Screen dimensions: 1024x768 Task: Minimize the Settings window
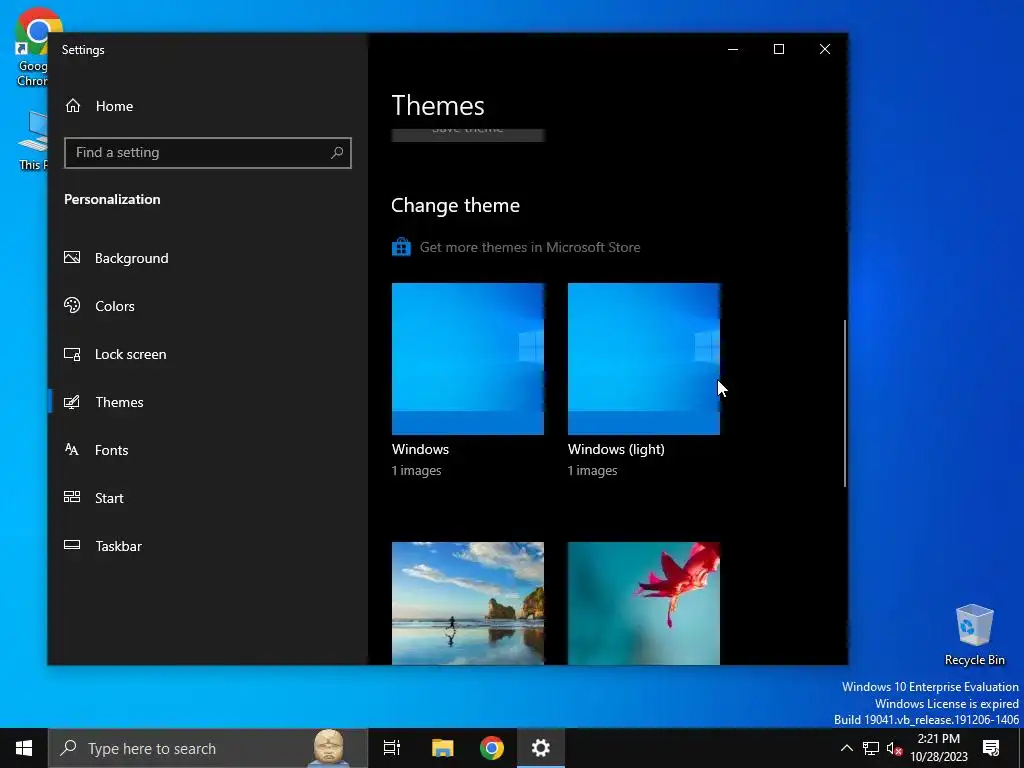click(733, 49)
